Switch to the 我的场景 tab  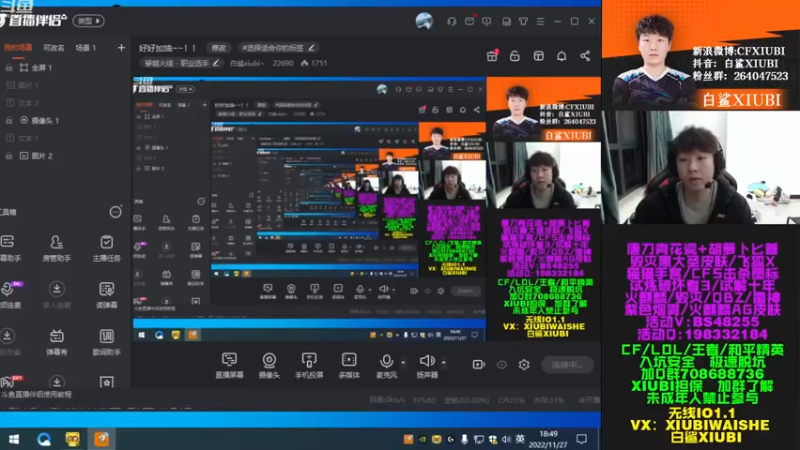pos(18,47)
